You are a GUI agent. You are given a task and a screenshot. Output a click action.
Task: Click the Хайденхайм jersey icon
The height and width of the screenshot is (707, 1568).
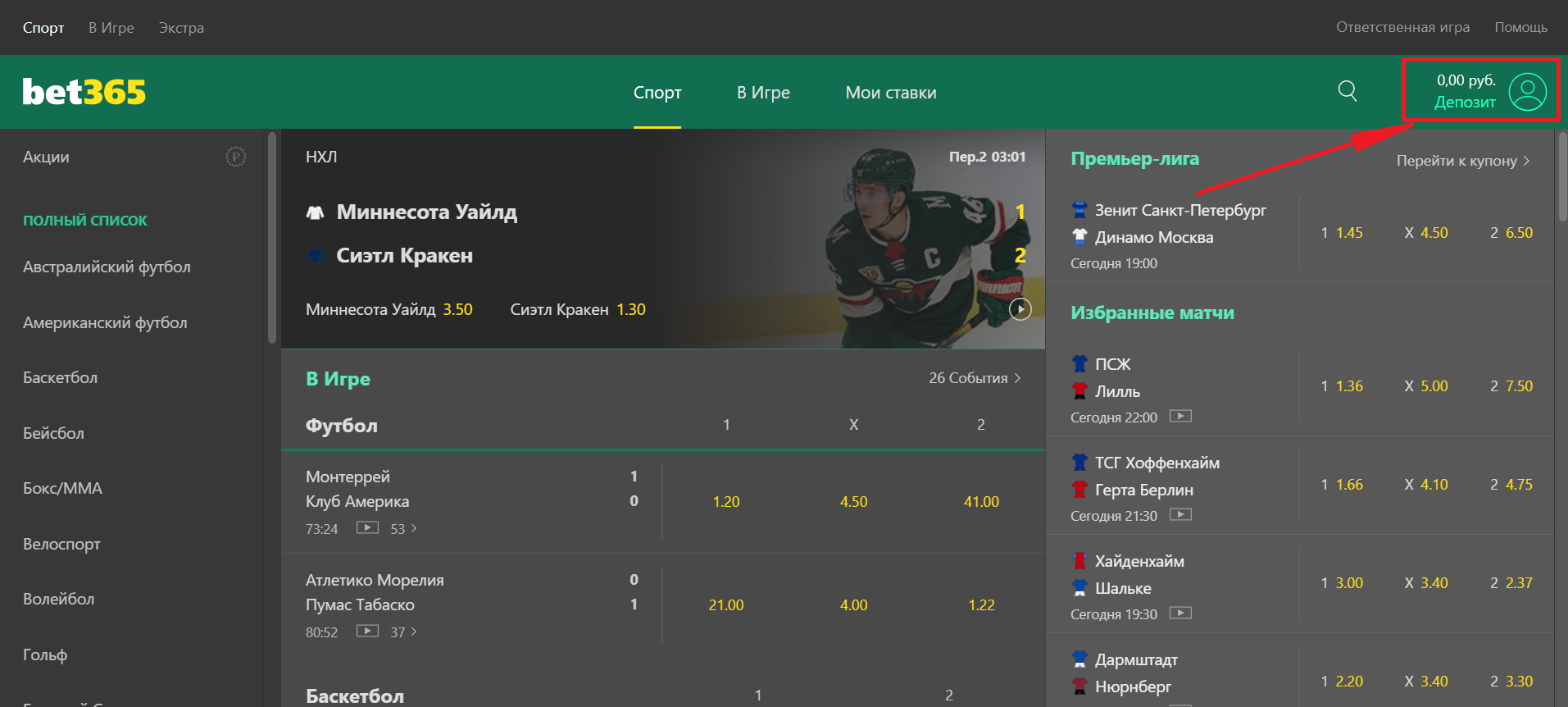[x=1079, y=561]
